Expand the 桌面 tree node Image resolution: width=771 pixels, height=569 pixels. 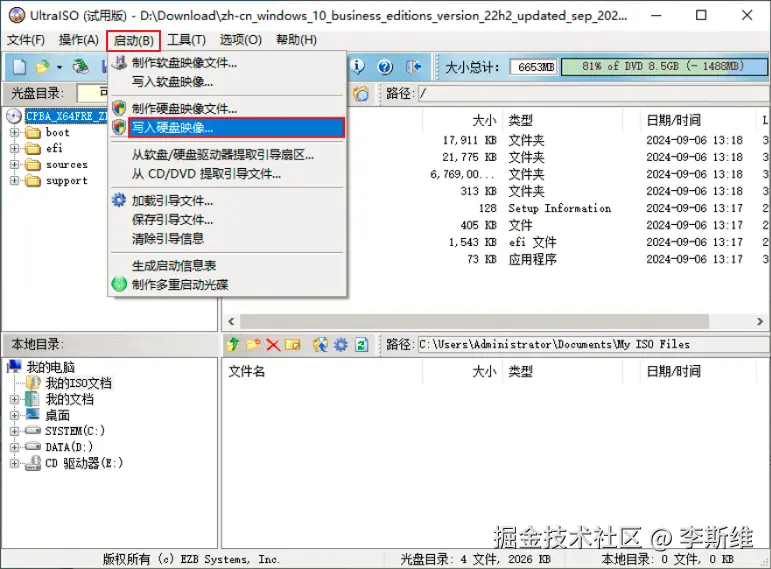click(14, 415)
